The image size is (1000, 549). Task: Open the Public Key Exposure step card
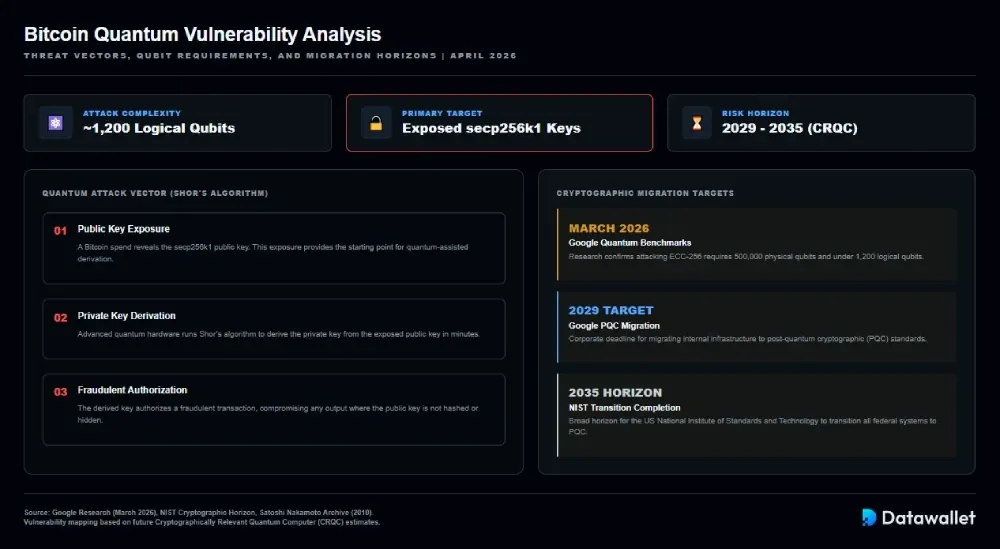pyautogui.click(x=274, y=248)
